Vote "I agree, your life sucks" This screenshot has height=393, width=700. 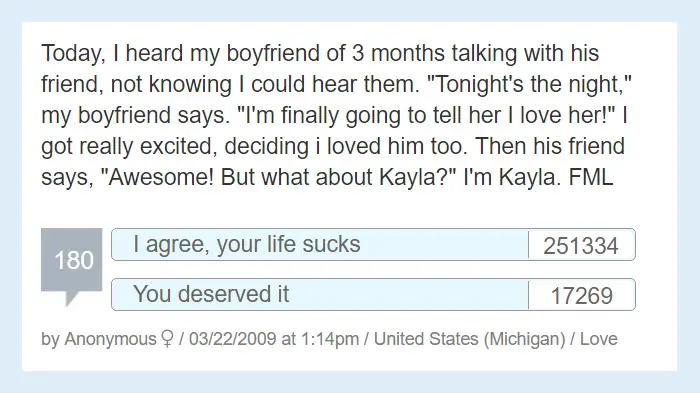(x=320, y=244)
